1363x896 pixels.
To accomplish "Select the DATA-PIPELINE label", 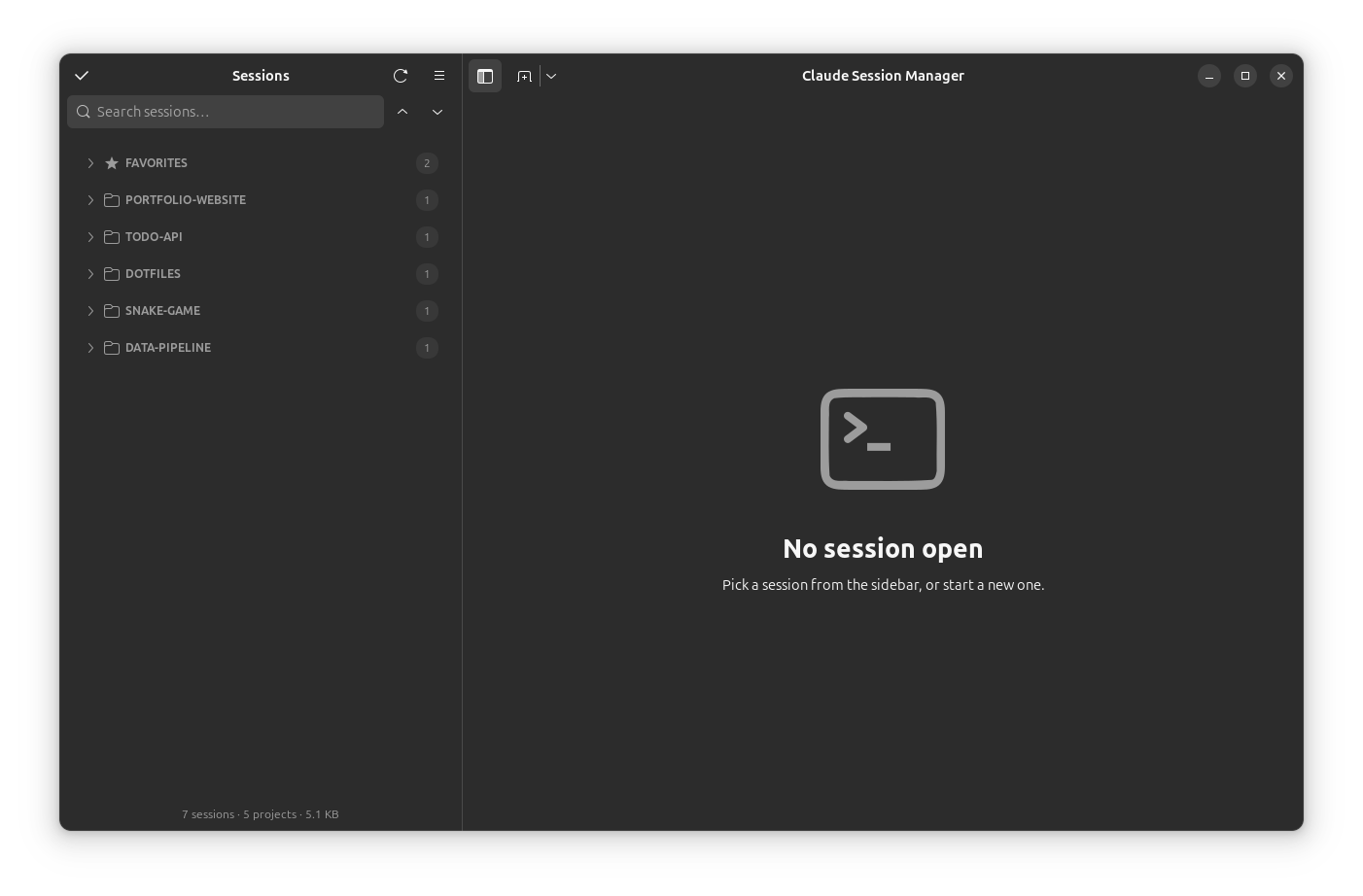I will 168,348.
